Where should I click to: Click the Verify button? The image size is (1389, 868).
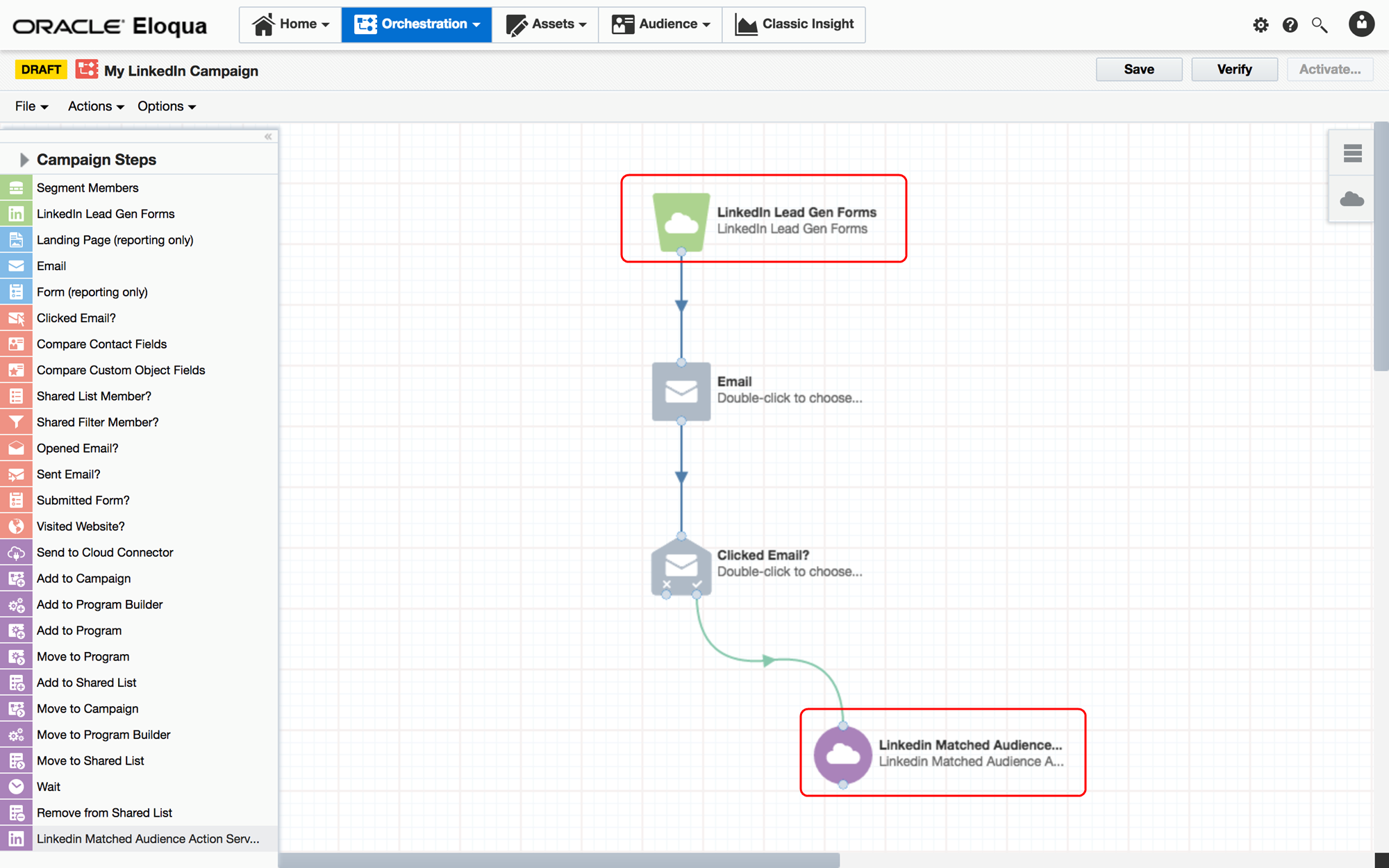tap(1234, 69)
